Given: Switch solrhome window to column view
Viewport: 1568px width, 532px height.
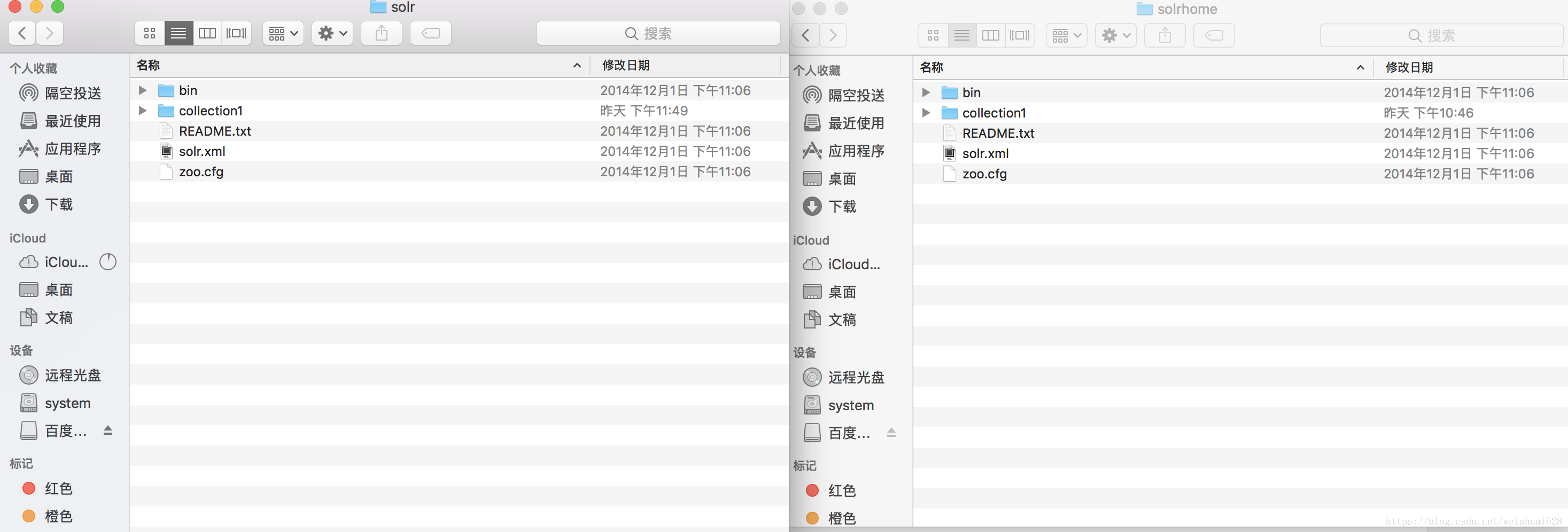Looking at the screenshot, I should pyautogui.click(x=991, y=35).
